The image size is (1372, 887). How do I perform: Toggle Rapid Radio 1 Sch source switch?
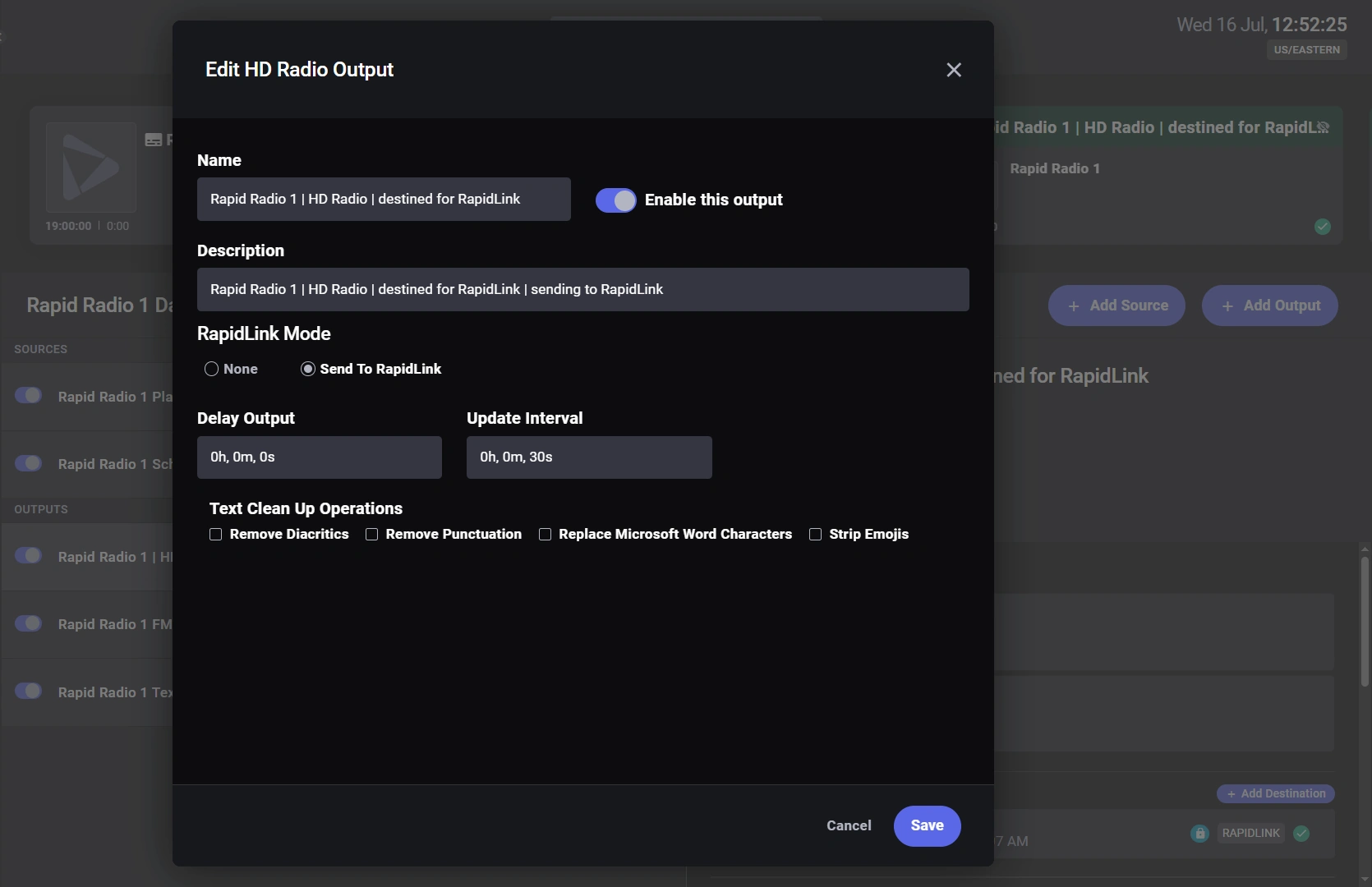coord(29,463)
